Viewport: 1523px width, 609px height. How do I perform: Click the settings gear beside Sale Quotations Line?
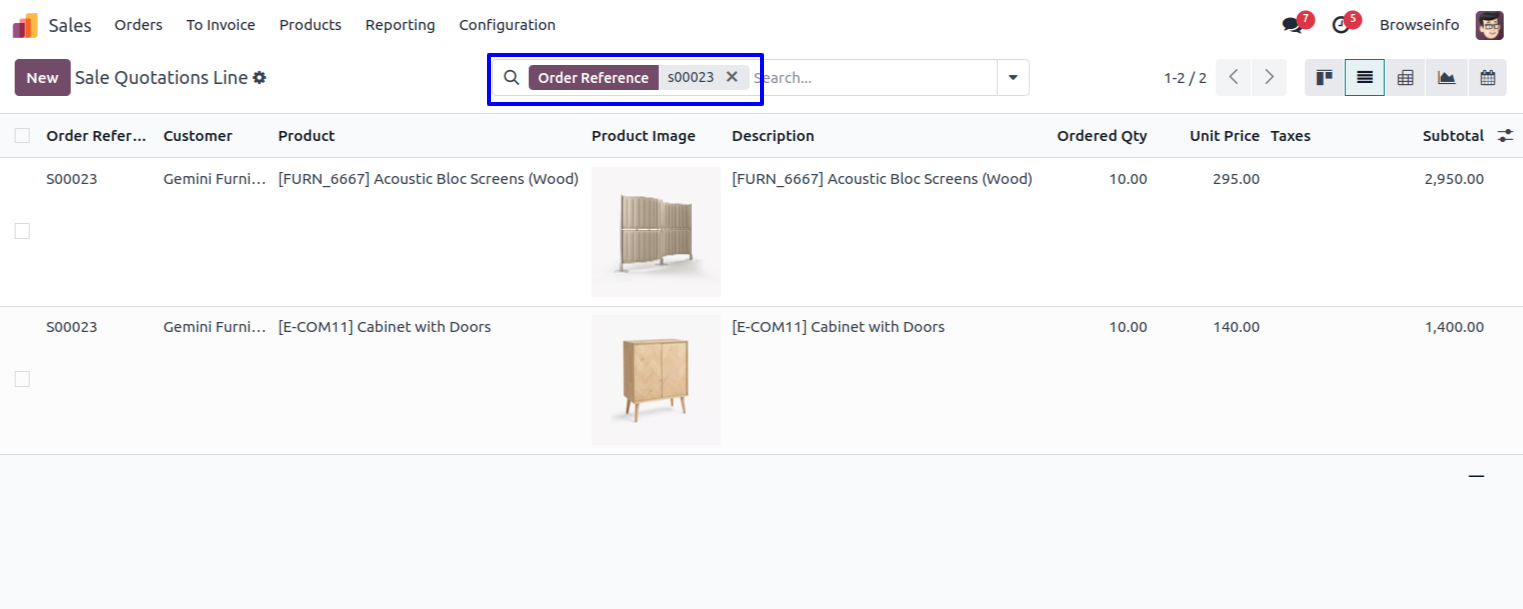259,78
